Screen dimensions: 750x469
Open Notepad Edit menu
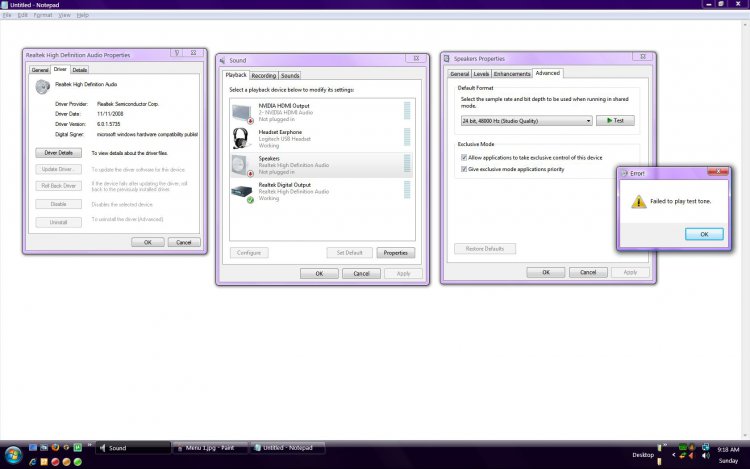(x=22, y=15)
